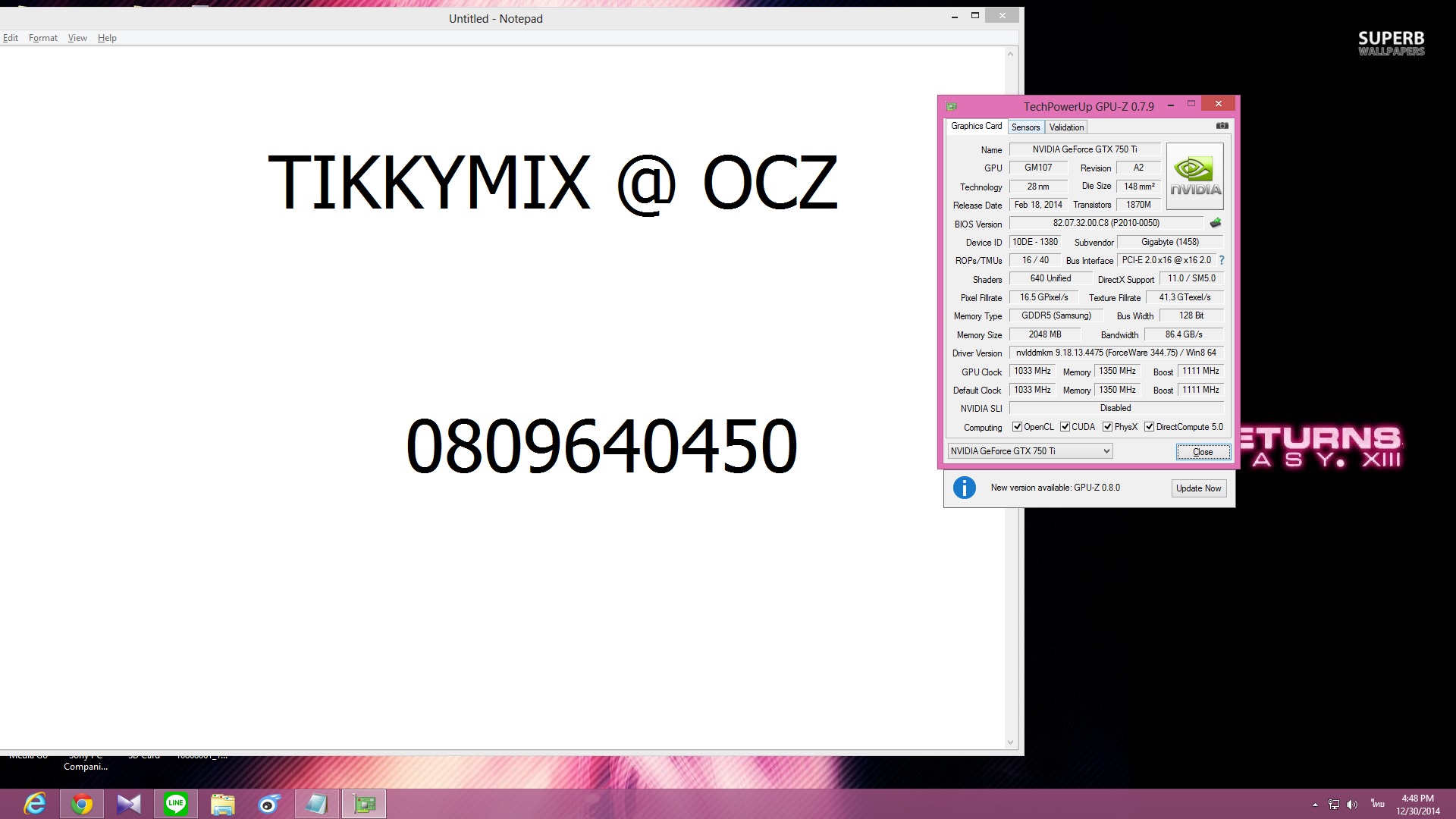Toggle the PhysX checkbox

[x=1107, y=427]
